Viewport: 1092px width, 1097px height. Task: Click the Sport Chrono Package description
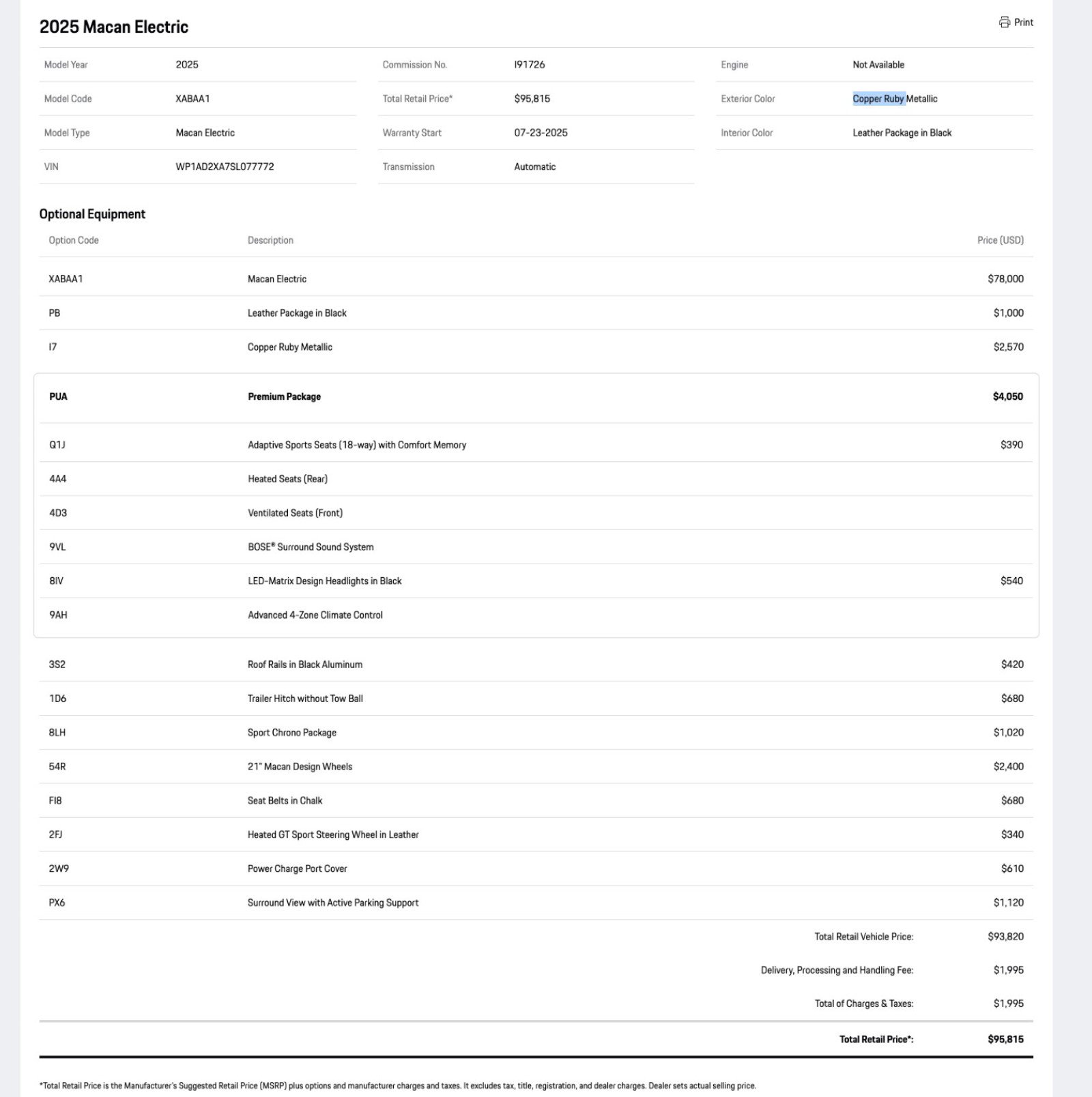[x=291, y=733]
